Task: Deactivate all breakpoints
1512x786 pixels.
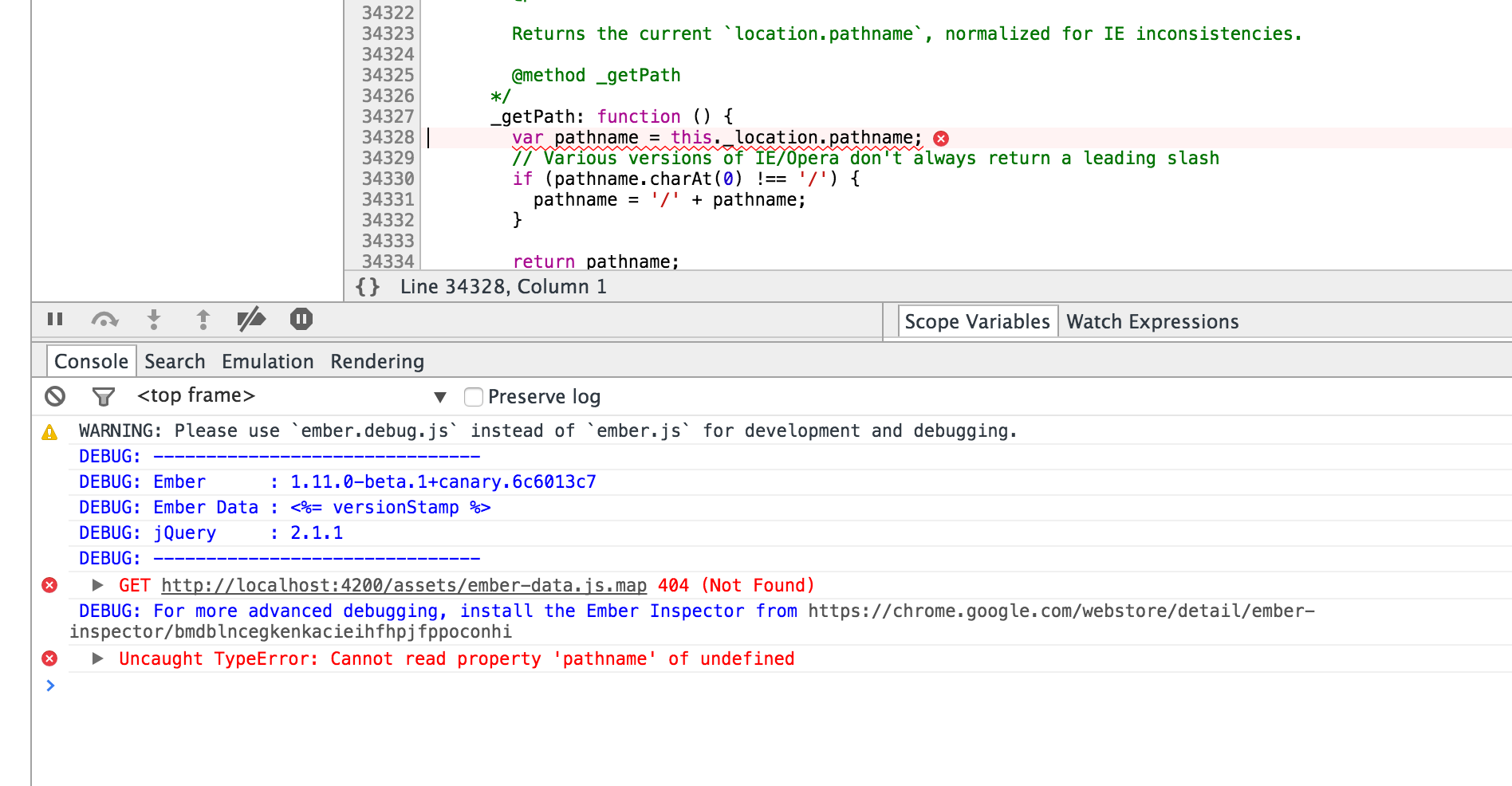Action: [251, 320]
